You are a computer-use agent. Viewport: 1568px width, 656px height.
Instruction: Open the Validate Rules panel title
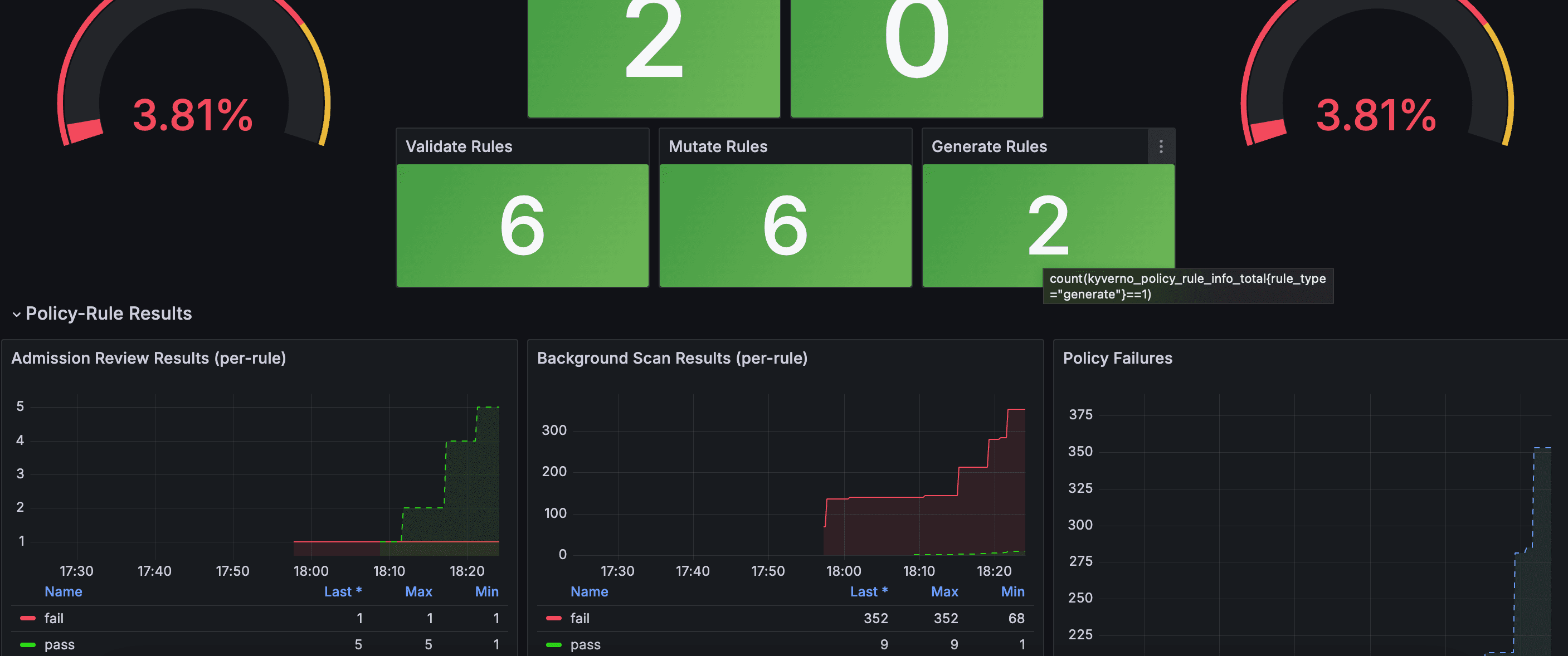(459, 146)
